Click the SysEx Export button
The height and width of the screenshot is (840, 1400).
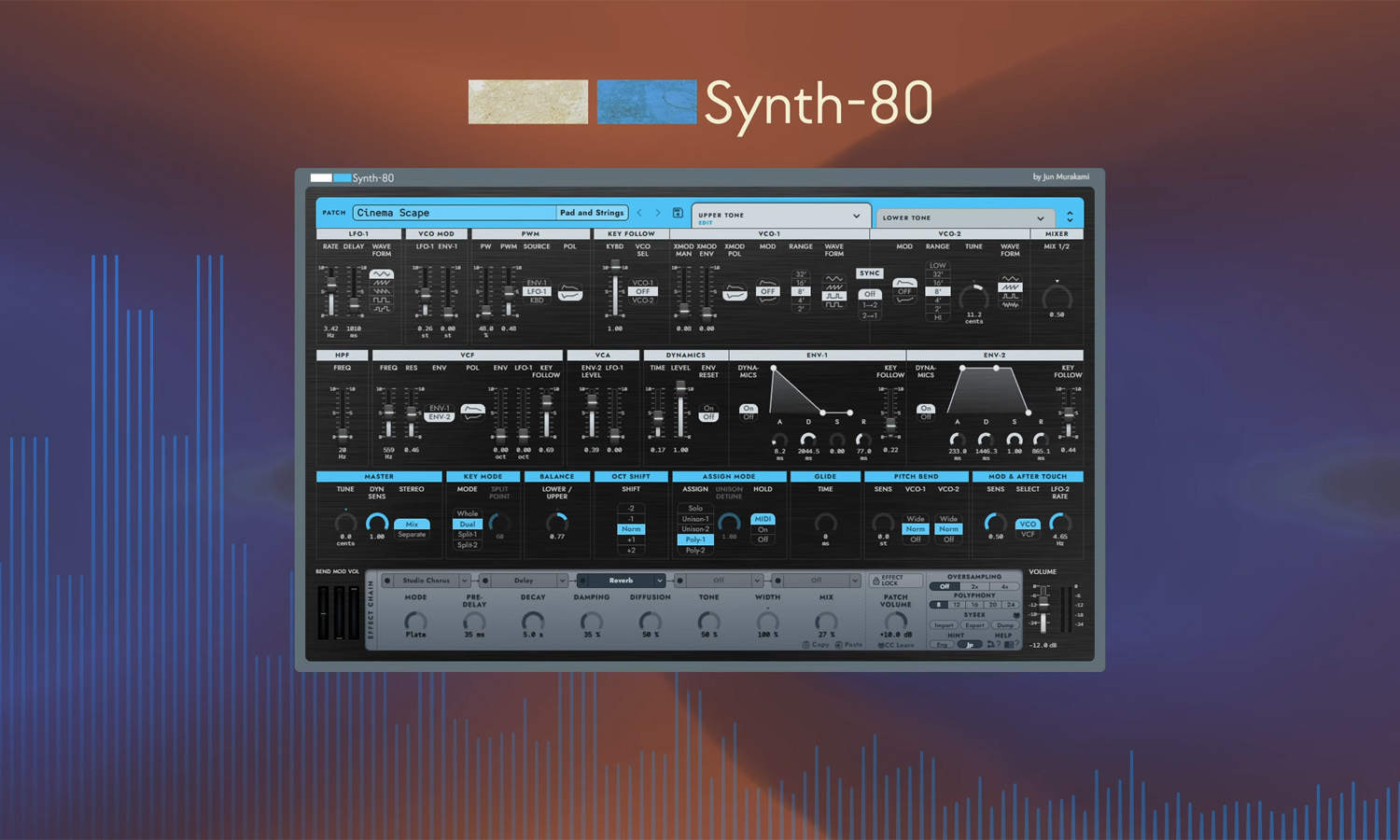click(x=974, y=625)
